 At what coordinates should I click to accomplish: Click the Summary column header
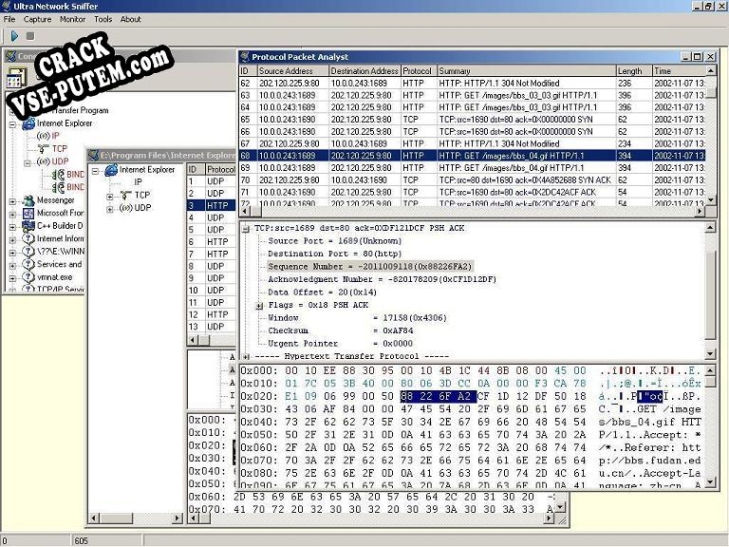[526, 71]
